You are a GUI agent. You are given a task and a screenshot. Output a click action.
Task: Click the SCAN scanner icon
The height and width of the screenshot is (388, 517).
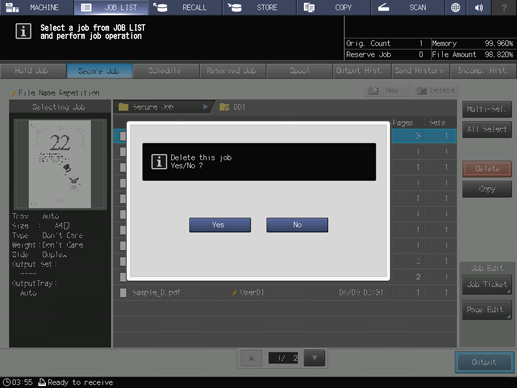click(383, 7)
